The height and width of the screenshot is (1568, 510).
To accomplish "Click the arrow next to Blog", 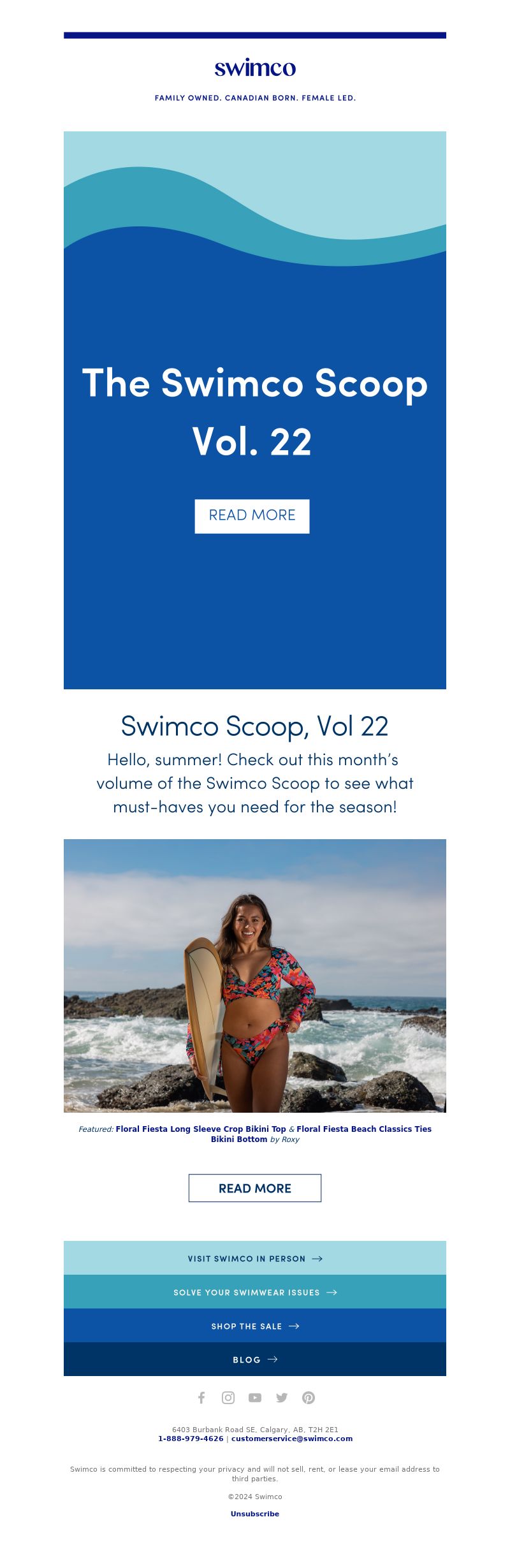I will coord(272,1359).
